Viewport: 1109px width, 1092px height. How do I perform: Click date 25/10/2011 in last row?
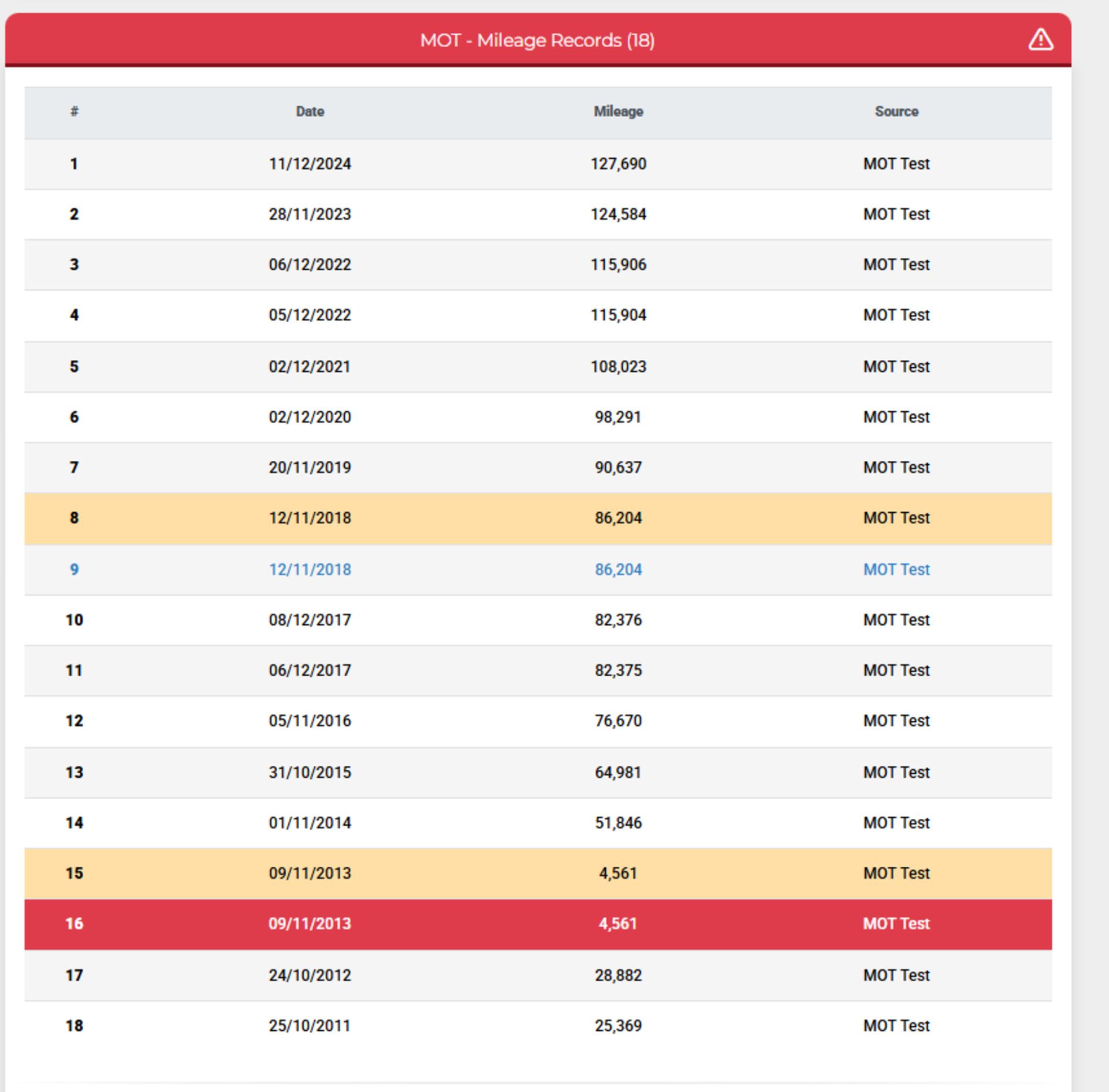tap(310, 1026)
